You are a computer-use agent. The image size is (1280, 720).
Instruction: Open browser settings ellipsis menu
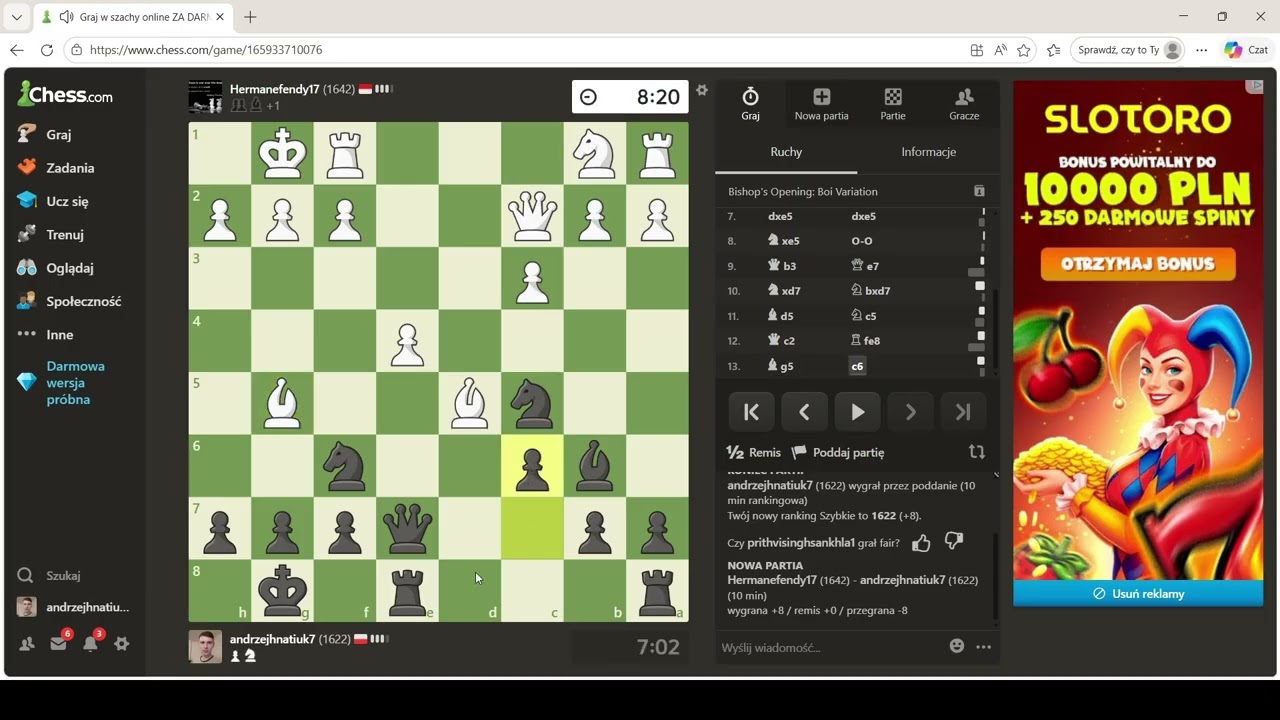(1202, 50)
